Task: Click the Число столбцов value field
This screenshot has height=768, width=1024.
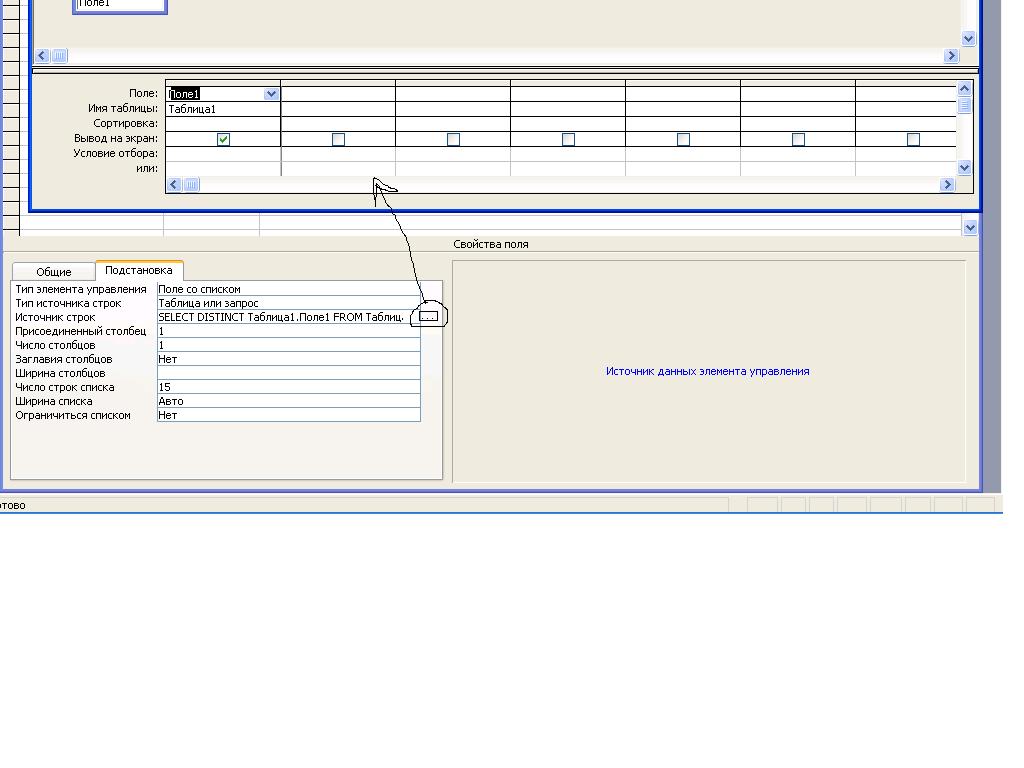Action: click(289, 345)
